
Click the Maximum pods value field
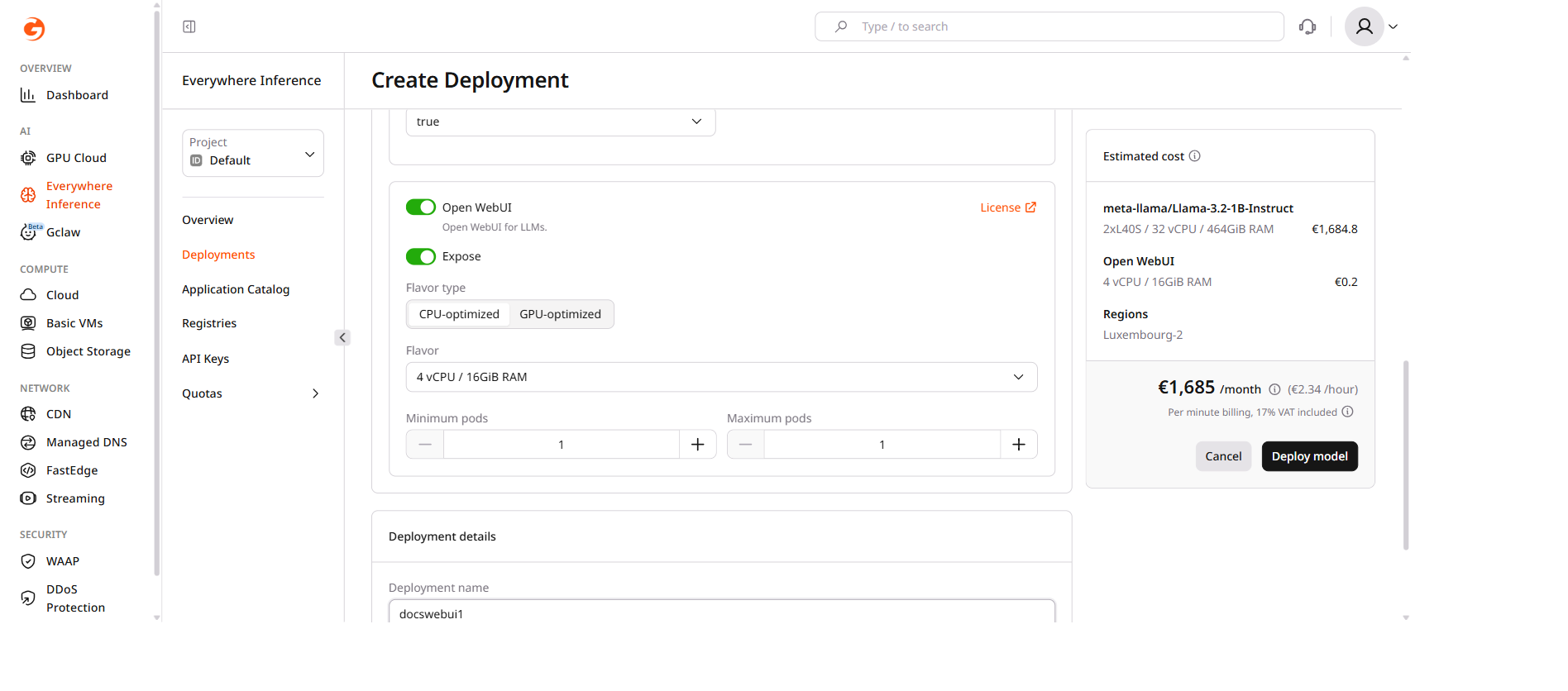point(882,445)
